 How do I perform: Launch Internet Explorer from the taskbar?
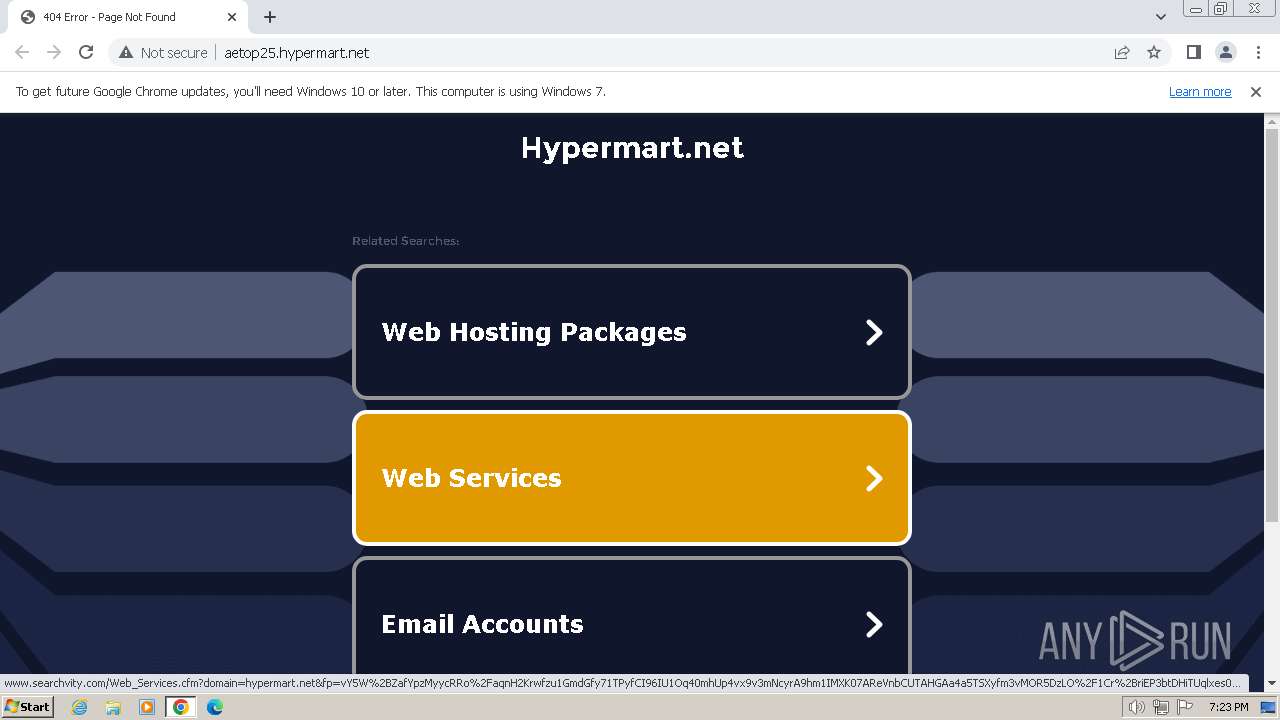[80, 707]
